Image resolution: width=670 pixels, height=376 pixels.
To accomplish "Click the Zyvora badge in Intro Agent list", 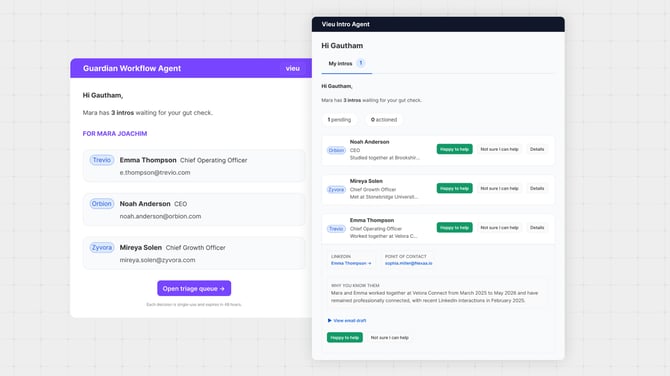I will (336, 190).
